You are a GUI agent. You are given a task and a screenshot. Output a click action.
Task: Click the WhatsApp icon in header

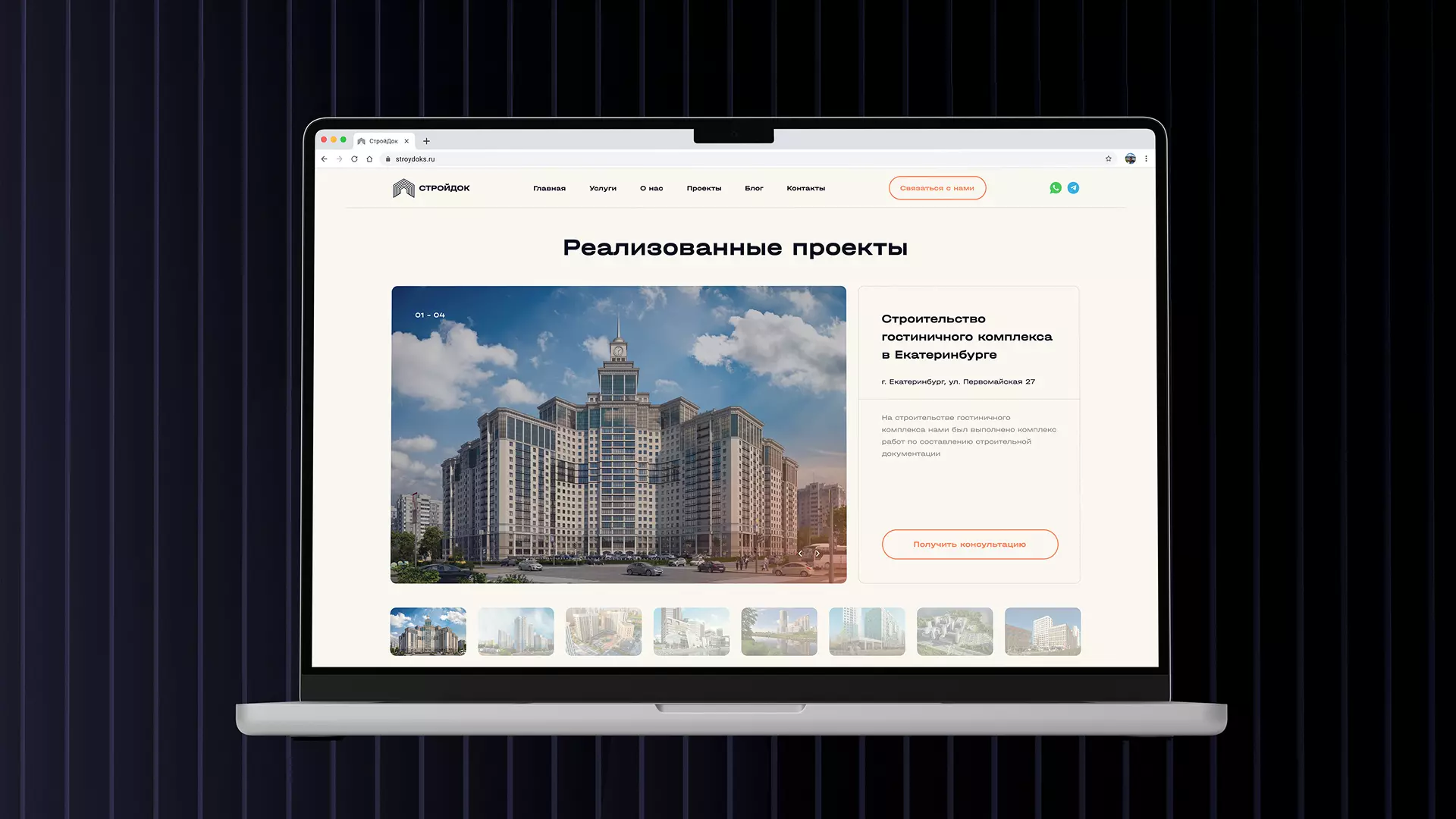coord(1055,188)
